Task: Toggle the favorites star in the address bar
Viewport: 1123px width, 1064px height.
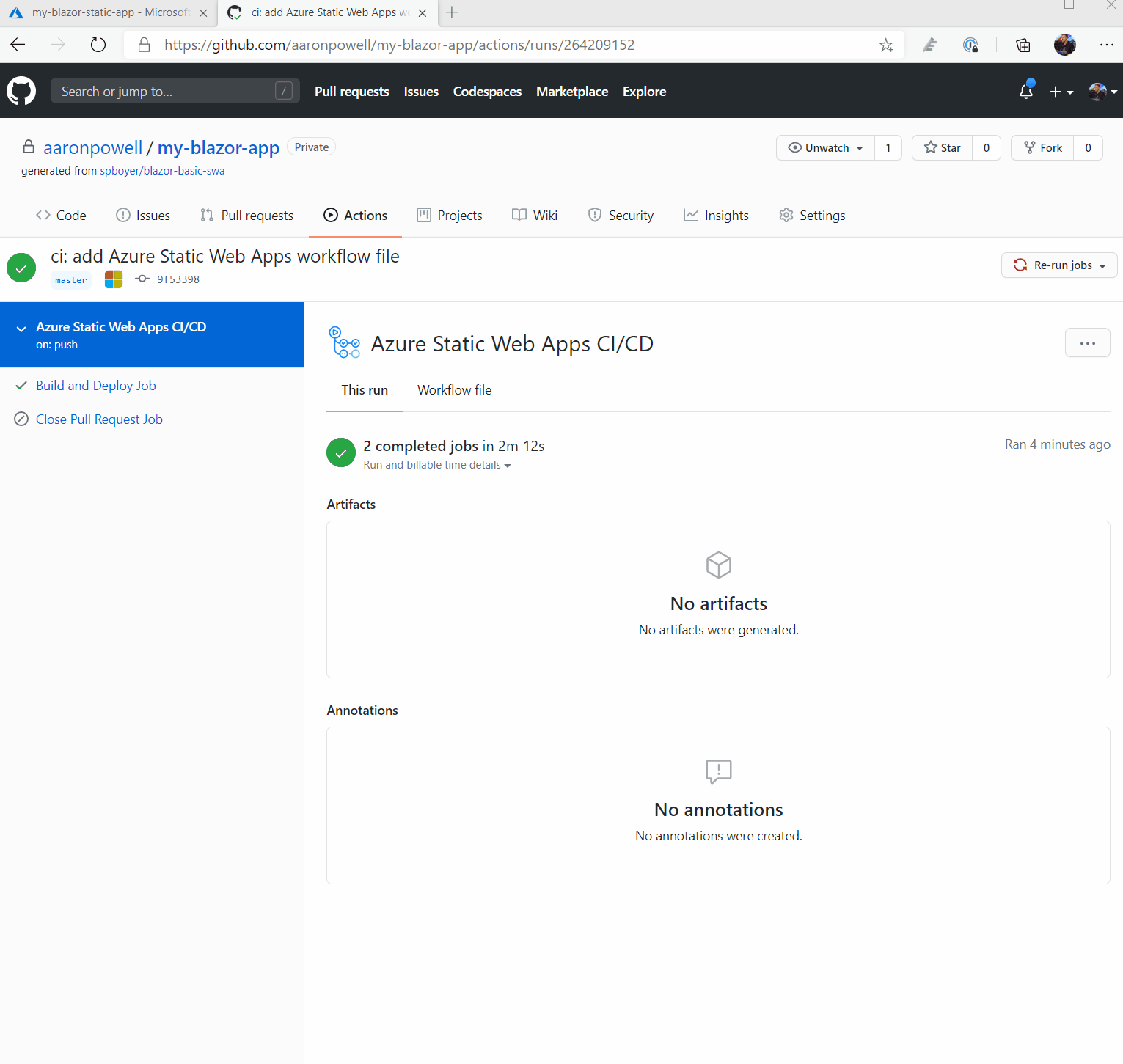Action: coord(886,45)
